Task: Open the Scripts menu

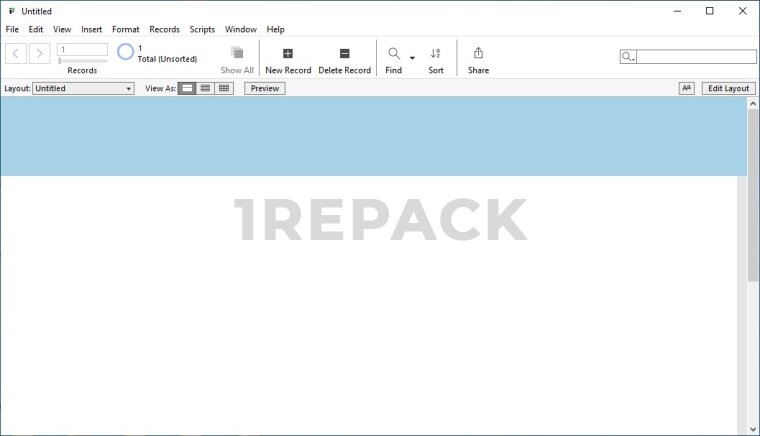Action: (202, 30)
